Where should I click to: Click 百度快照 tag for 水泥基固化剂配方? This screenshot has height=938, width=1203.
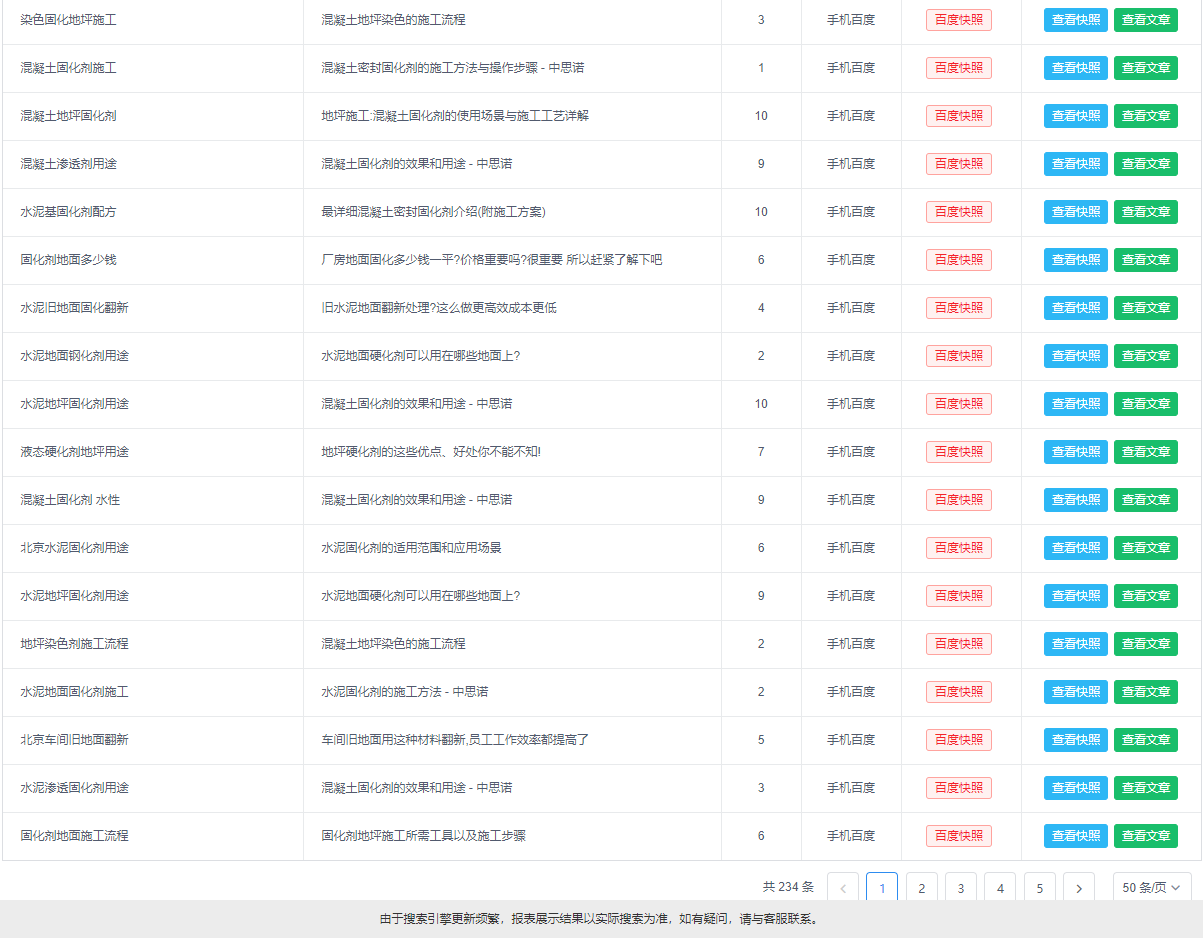pos(959,212)
